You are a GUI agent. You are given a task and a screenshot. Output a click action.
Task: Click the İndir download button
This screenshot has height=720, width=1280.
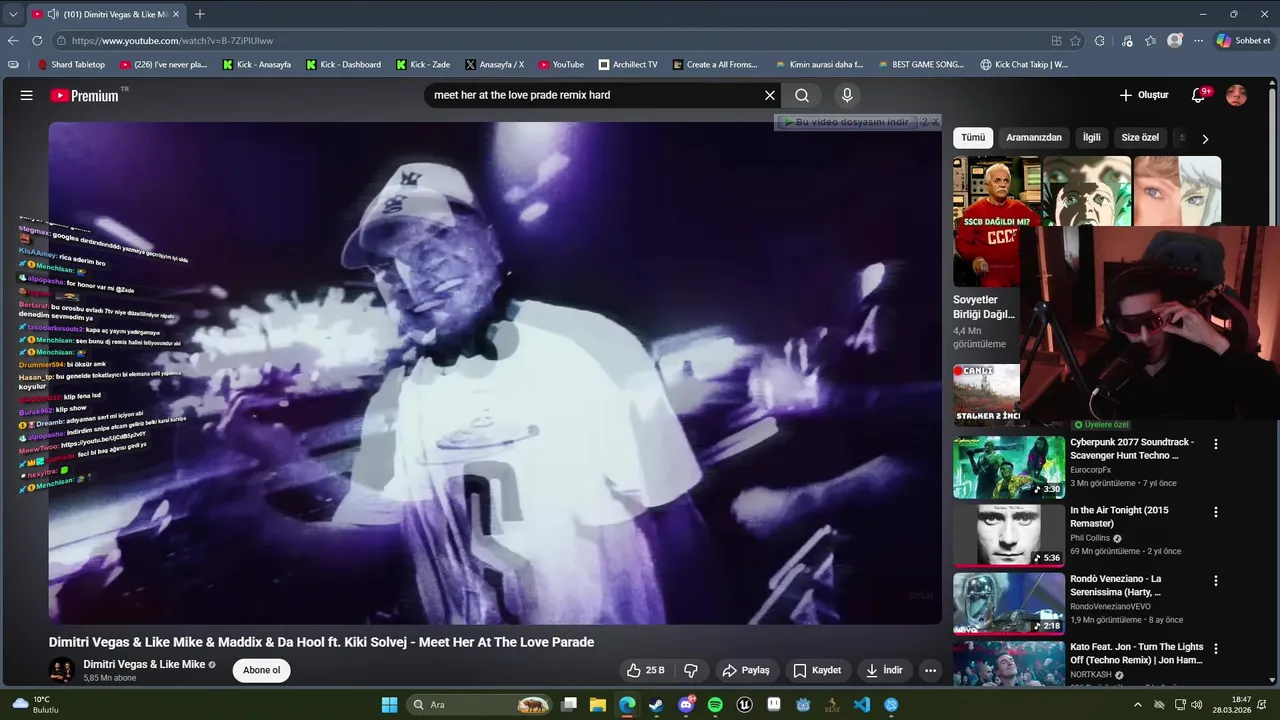tap(884, 670)
